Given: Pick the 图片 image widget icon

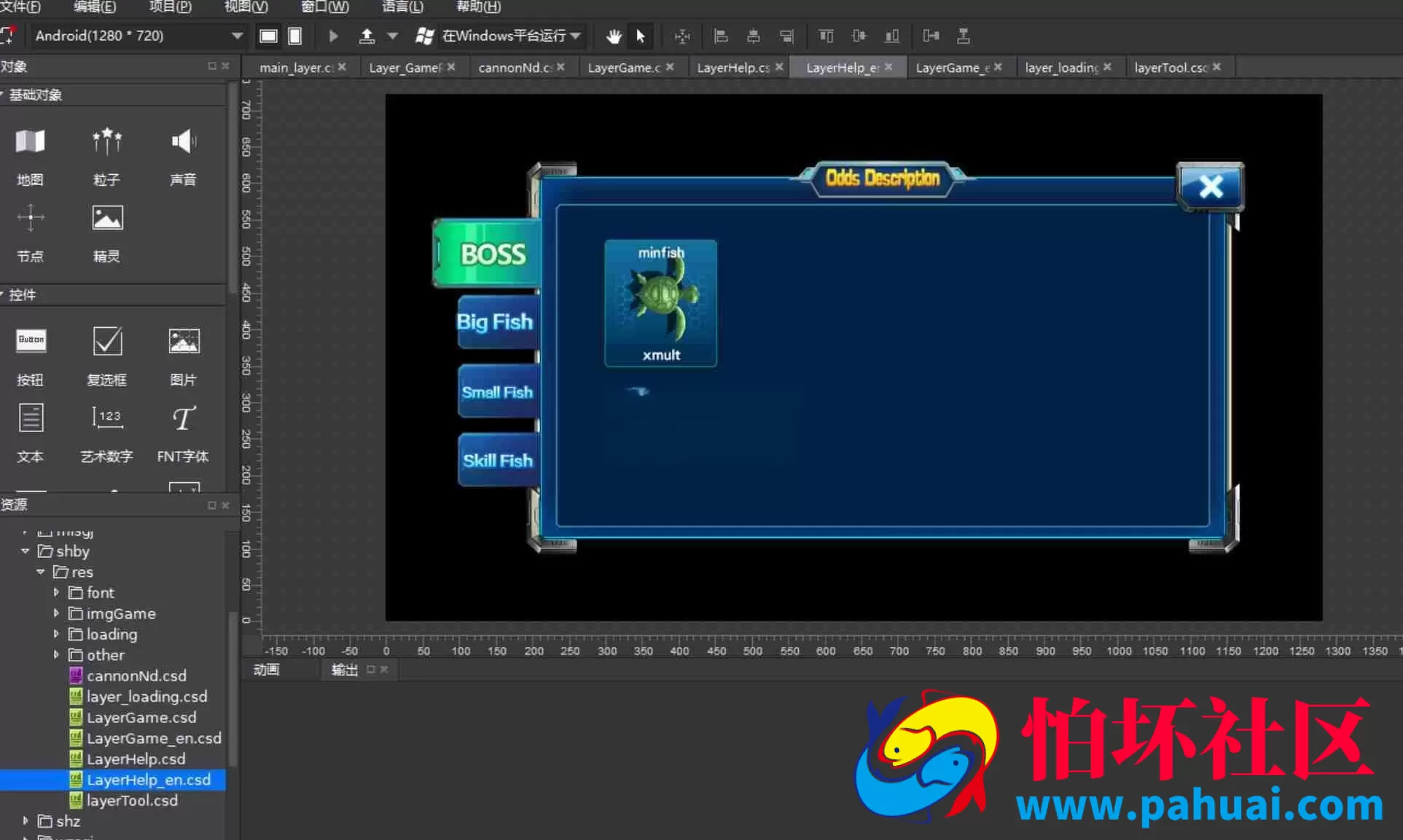Looking at the screenshot, I should pyautogui.click(x=183, y=340).
